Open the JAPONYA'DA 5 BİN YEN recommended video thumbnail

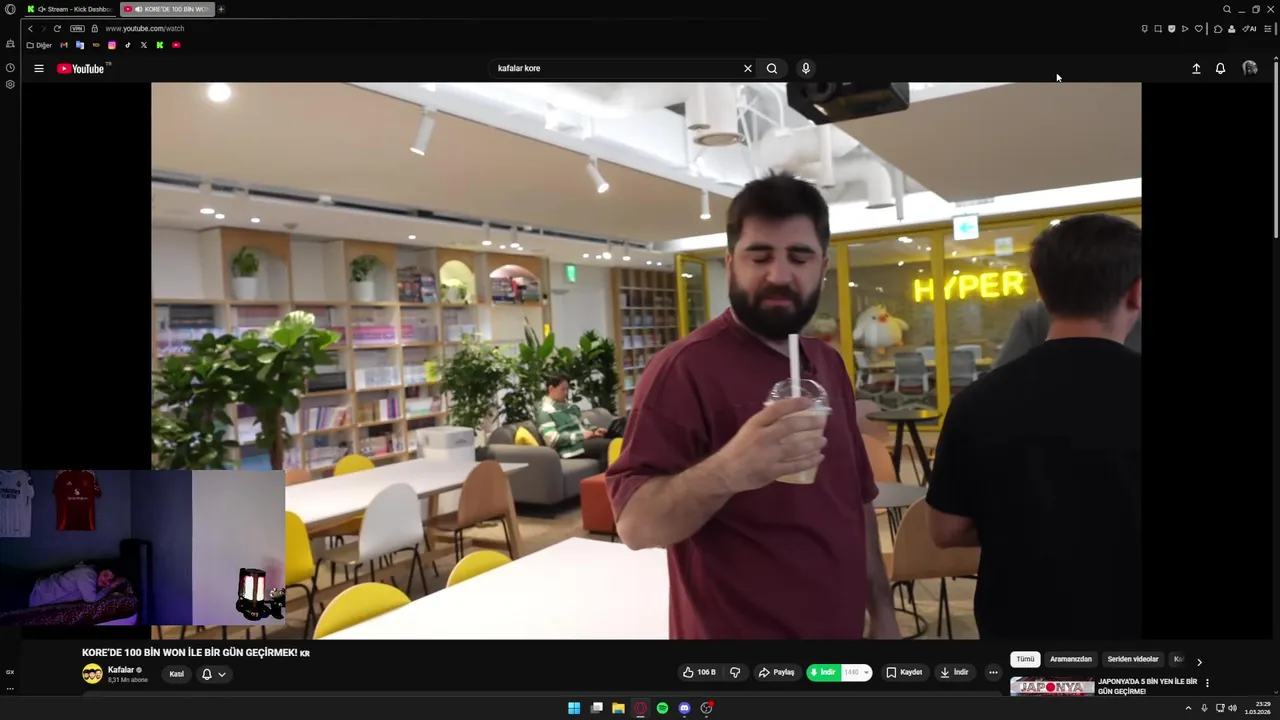click(1052, 687)
